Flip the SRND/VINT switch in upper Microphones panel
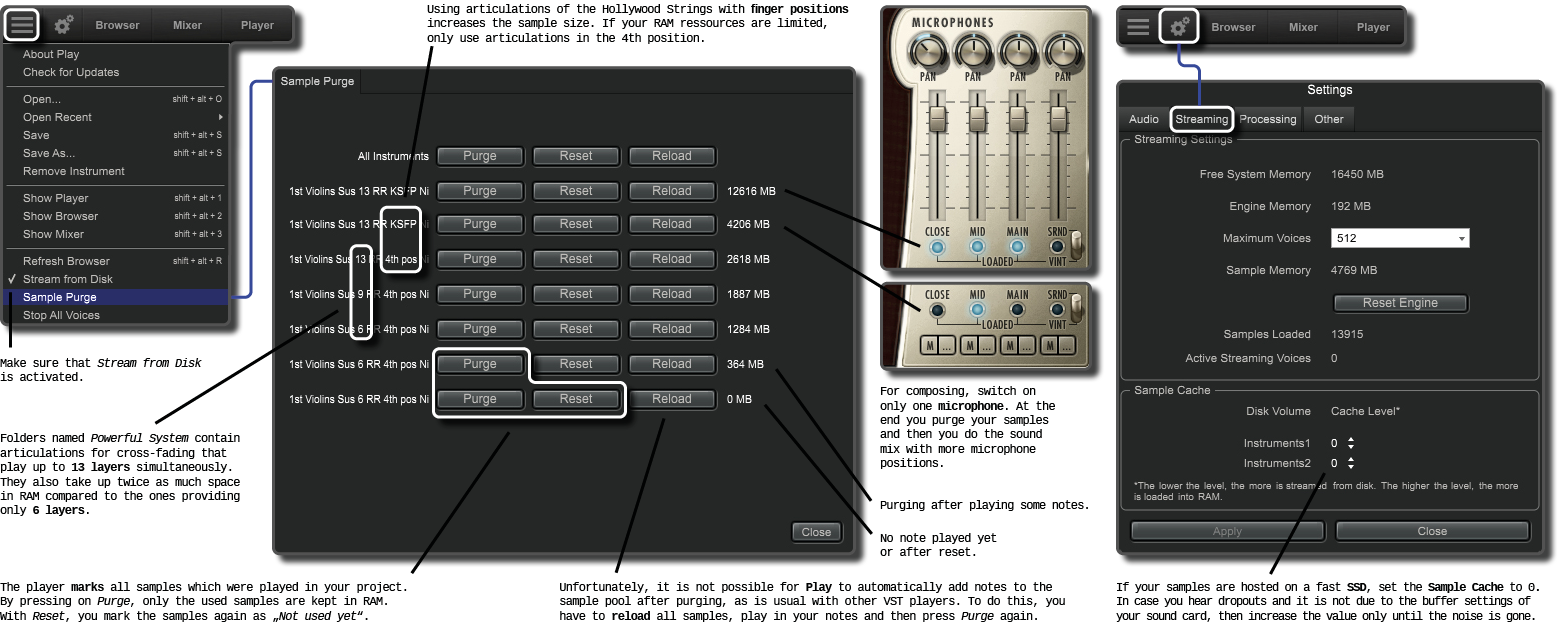This screenshot has width=1558, height=625. 1077,244
